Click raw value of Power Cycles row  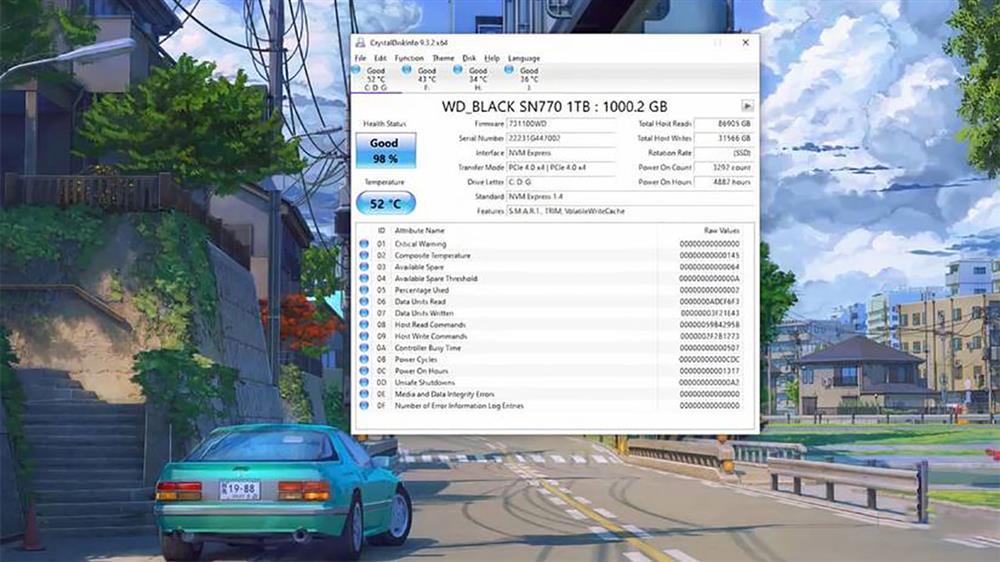[x=709, y=359]
